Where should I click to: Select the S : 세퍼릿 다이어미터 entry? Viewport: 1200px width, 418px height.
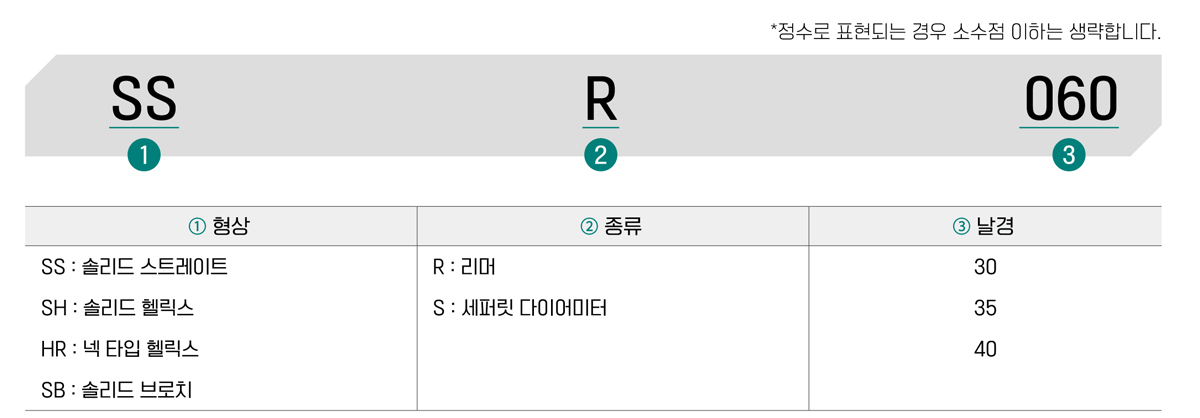tap(520, 308)
